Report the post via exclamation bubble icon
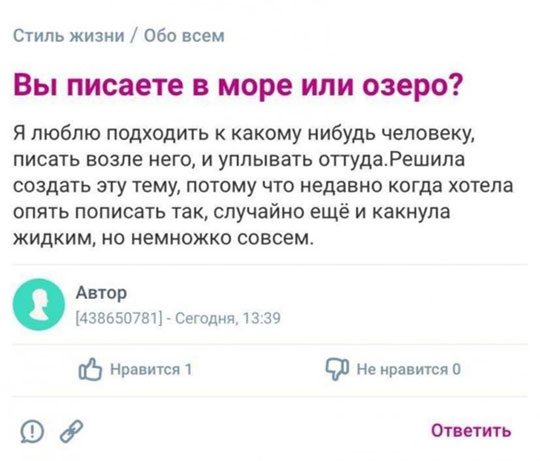 pyautogui.click(x=32, y=431)
